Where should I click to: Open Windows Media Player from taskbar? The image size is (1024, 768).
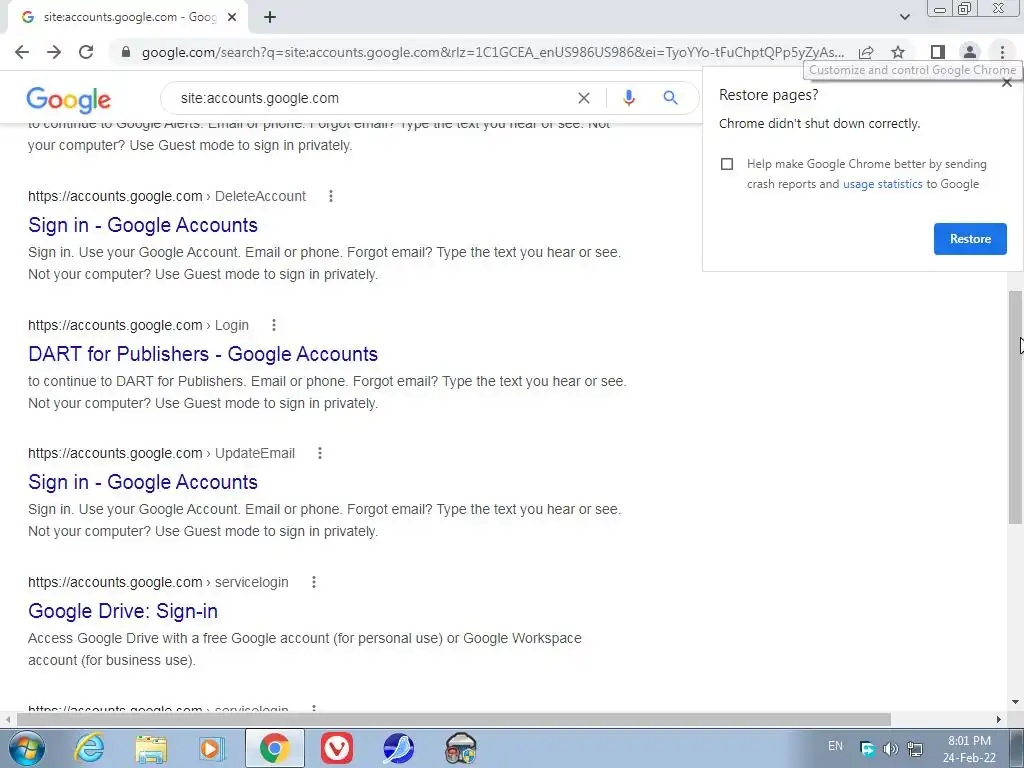tap(212, 748)
